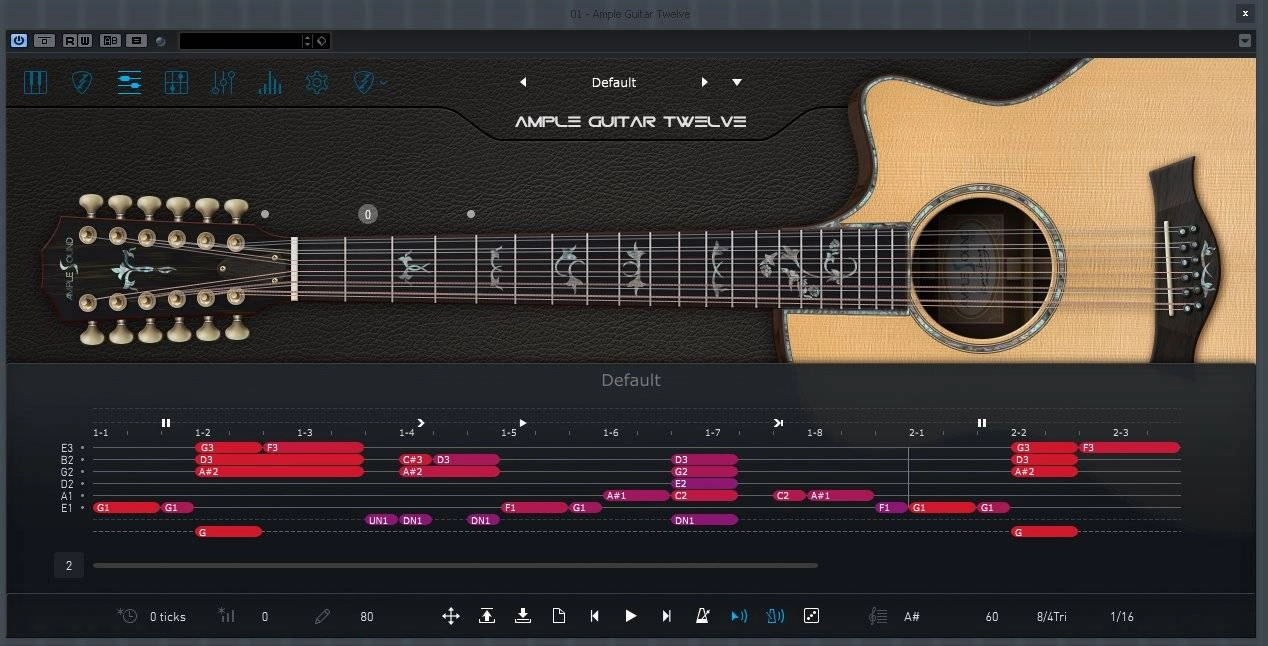
Task: Click the 1-6 beat label on ruler
Action: 611,433
